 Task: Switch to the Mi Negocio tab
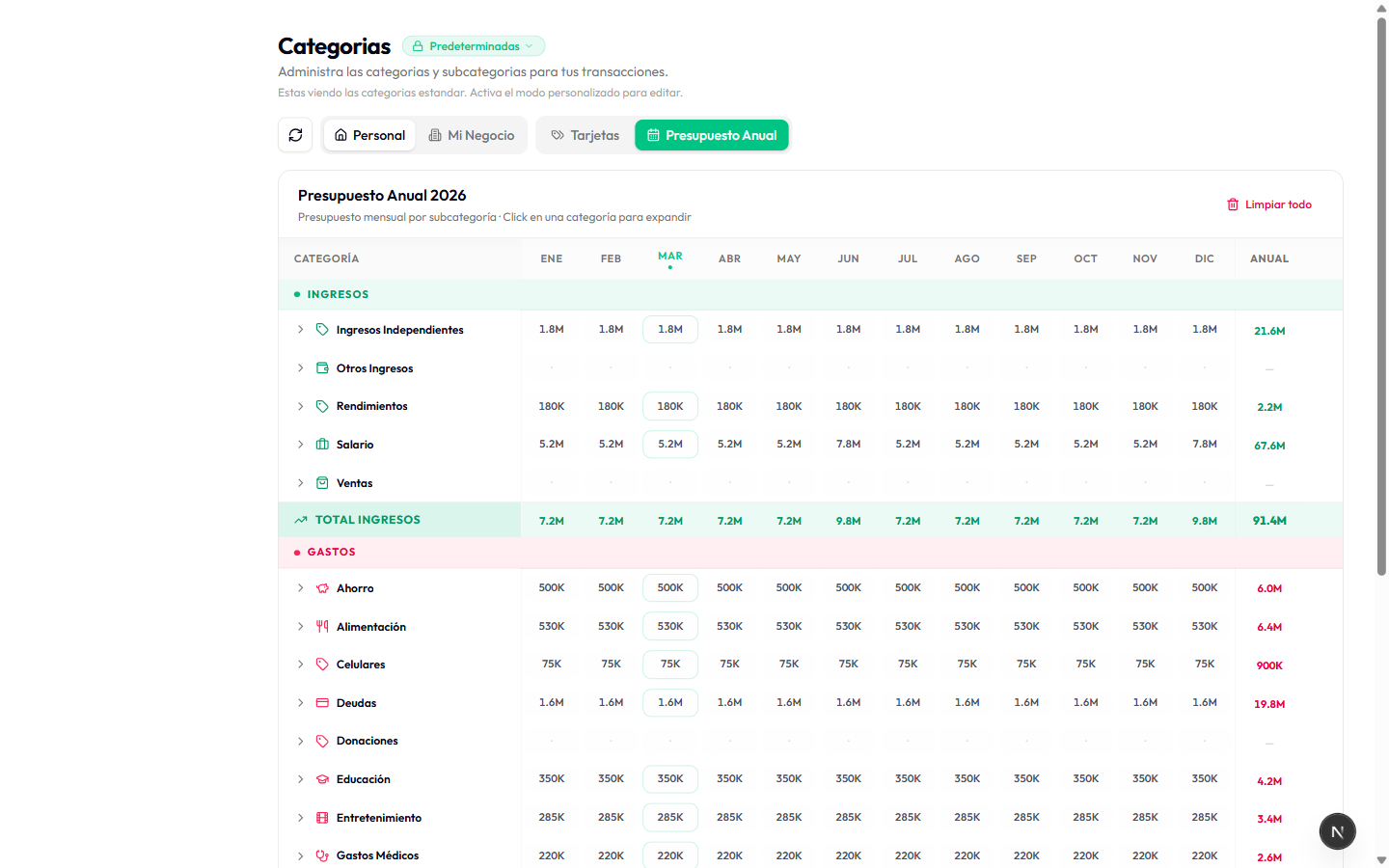[x=472, y=135]
